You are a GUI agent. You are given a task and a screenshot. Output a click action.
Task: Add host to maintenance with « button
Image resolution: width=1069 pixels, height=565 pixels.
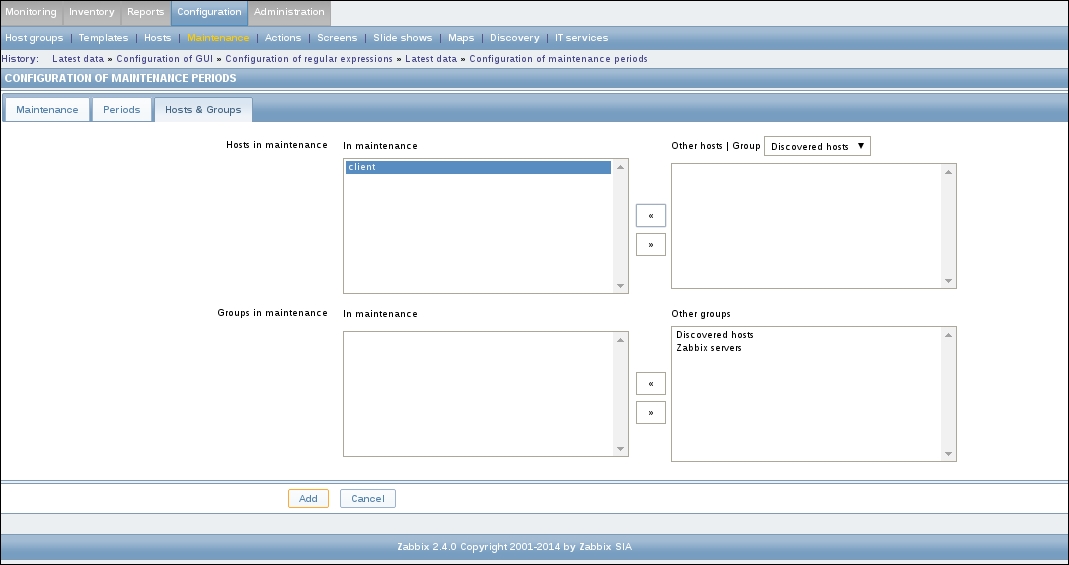[x=650, y=215]
